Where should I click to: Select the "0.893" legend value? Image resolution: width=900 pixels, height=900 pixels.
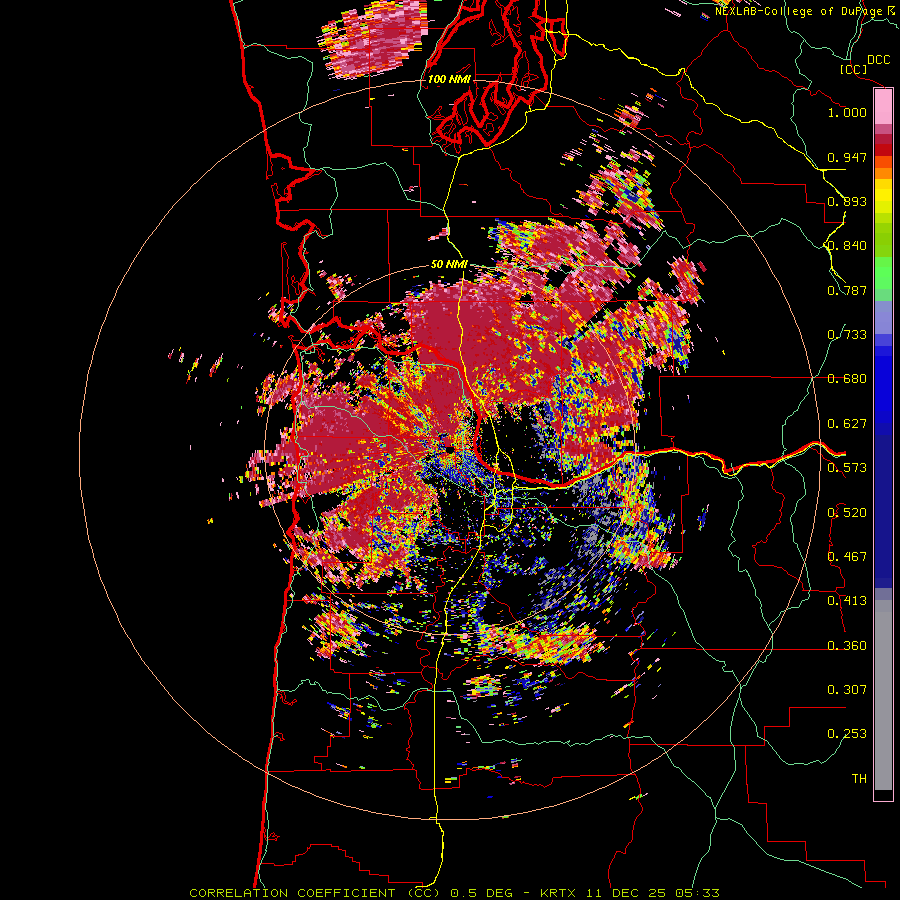point(847,201)
